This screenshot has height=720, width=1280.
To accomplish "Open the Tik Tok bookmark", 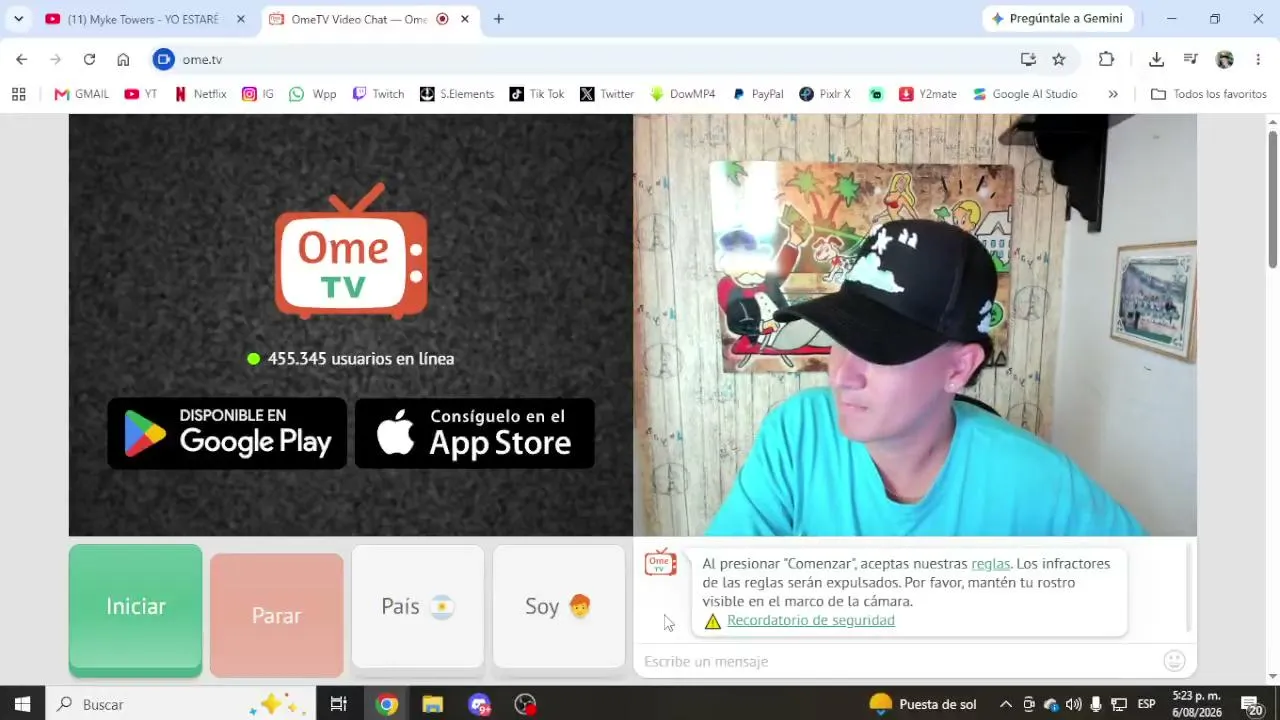I will (x=537, y=94).
